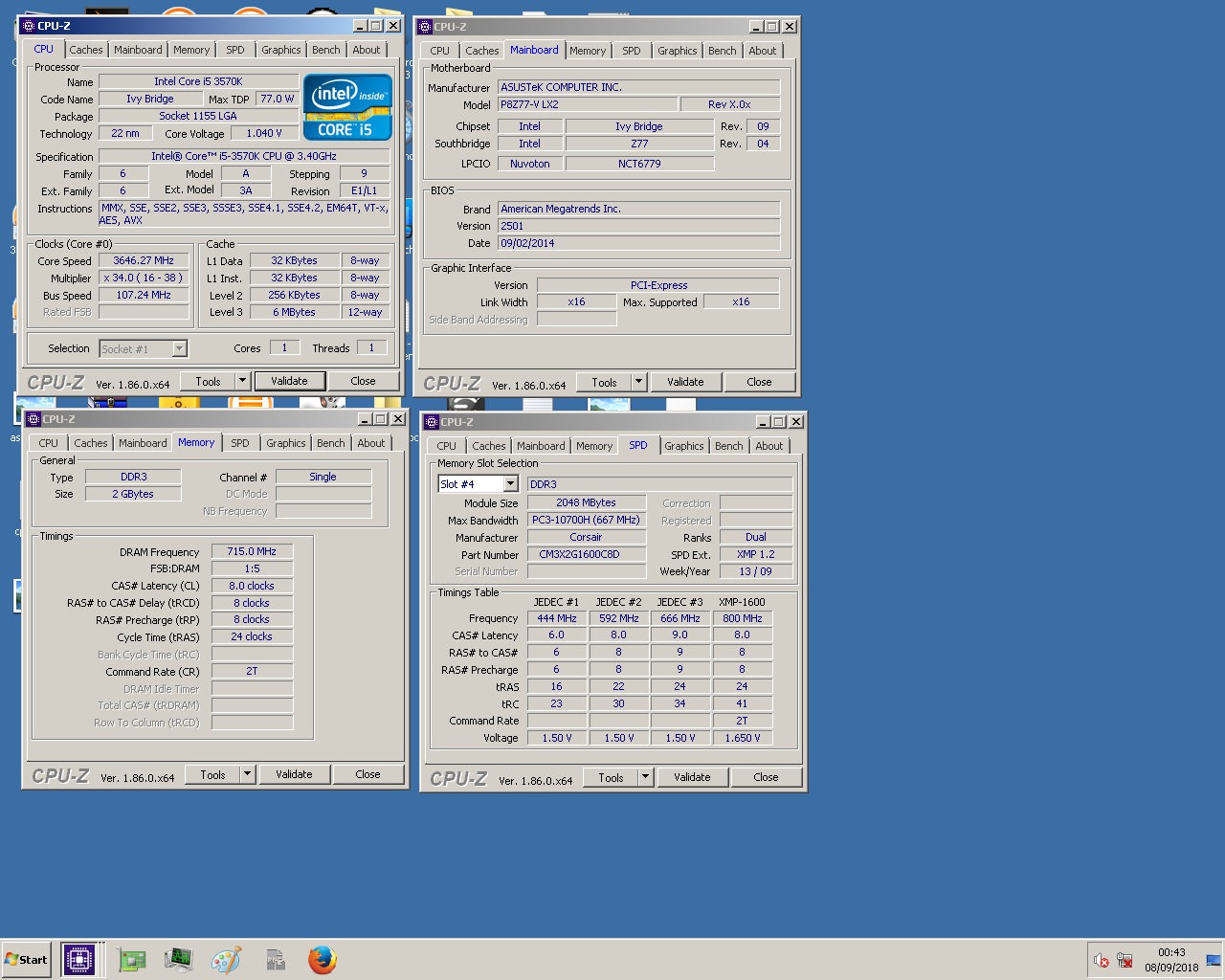The width and height of the screenshot is (1225, 980).
Task: Click the BIOS version value 2501
Action: pyautogui.click(x=638, y=226)
